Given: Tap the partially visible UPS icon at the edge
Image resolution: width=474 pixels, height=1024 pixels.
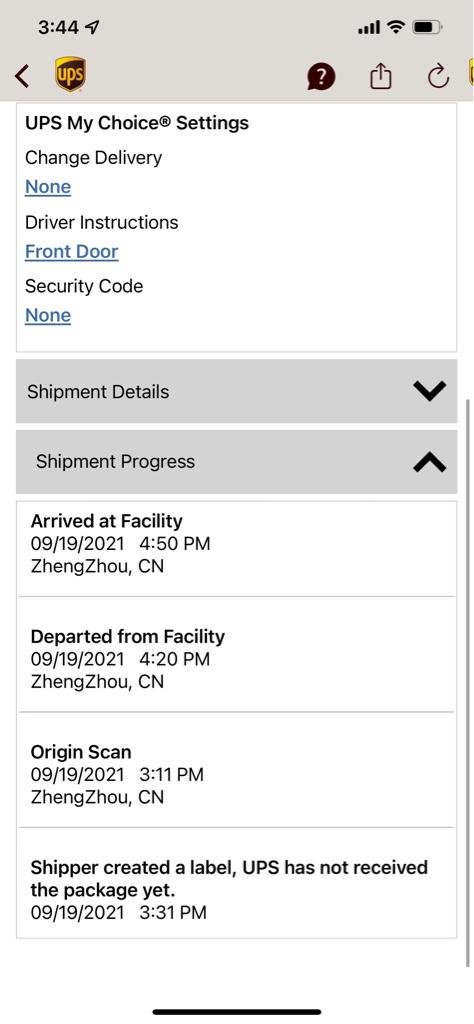Looking at the screenshot, I should click(x=471, y=73).
